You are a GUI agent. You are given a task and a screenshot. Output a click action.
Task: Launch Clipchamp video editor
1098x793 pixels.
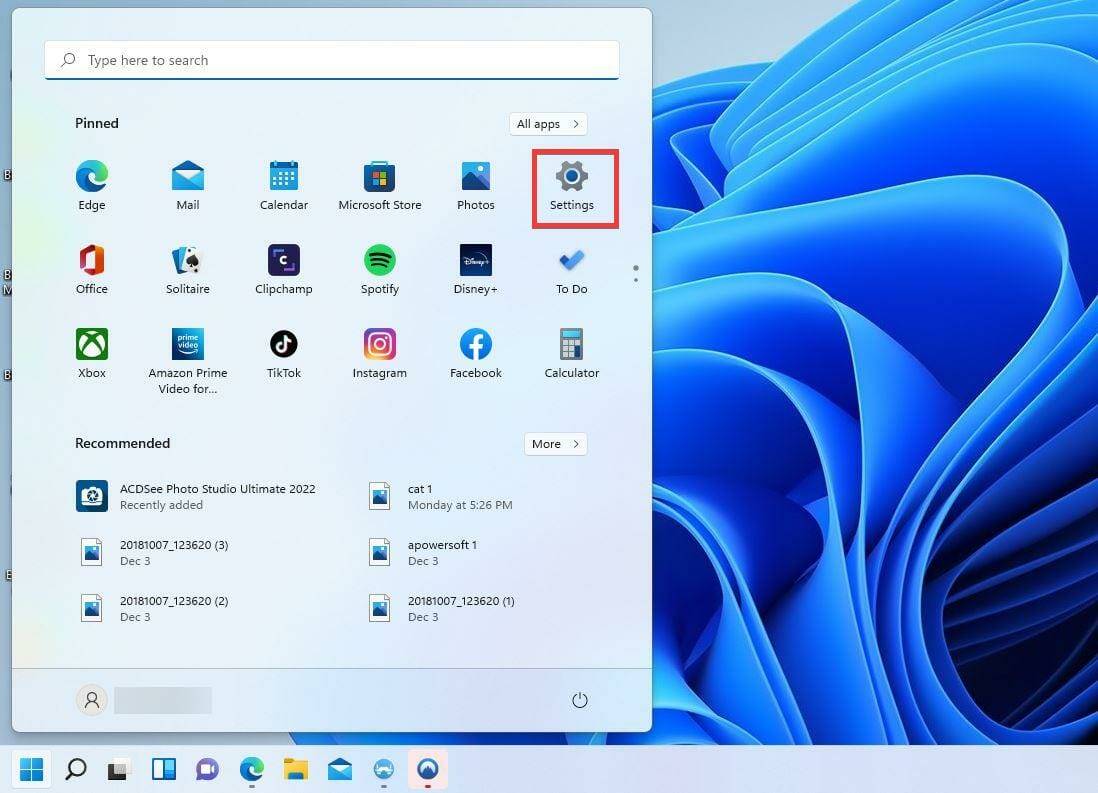coord(283,259)
